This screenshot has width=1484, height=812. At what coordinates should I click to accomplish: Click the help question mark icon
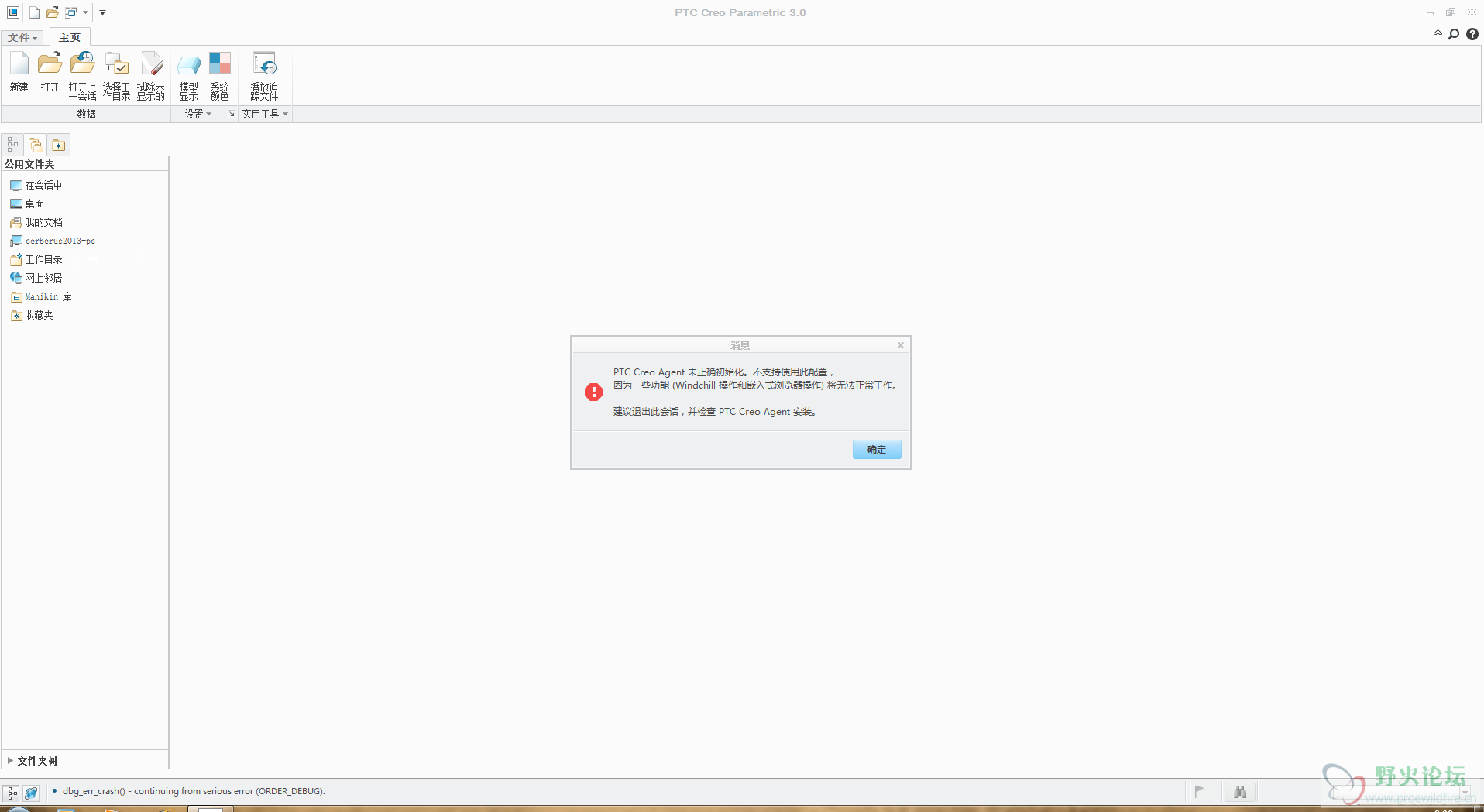coord(1472,34)
